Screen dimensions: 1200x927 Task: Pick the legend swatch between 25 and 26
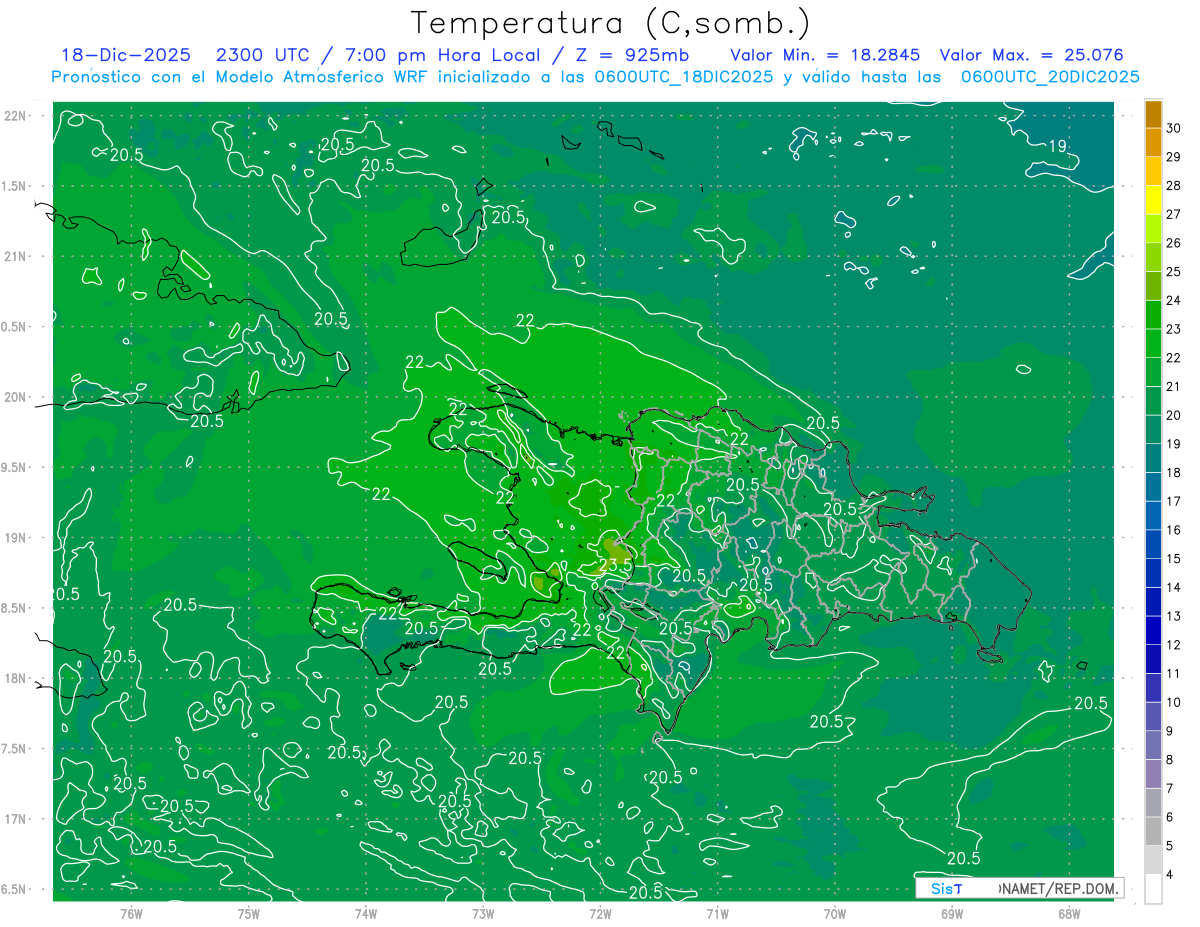pyautogui.click(x=1153, y=257)
